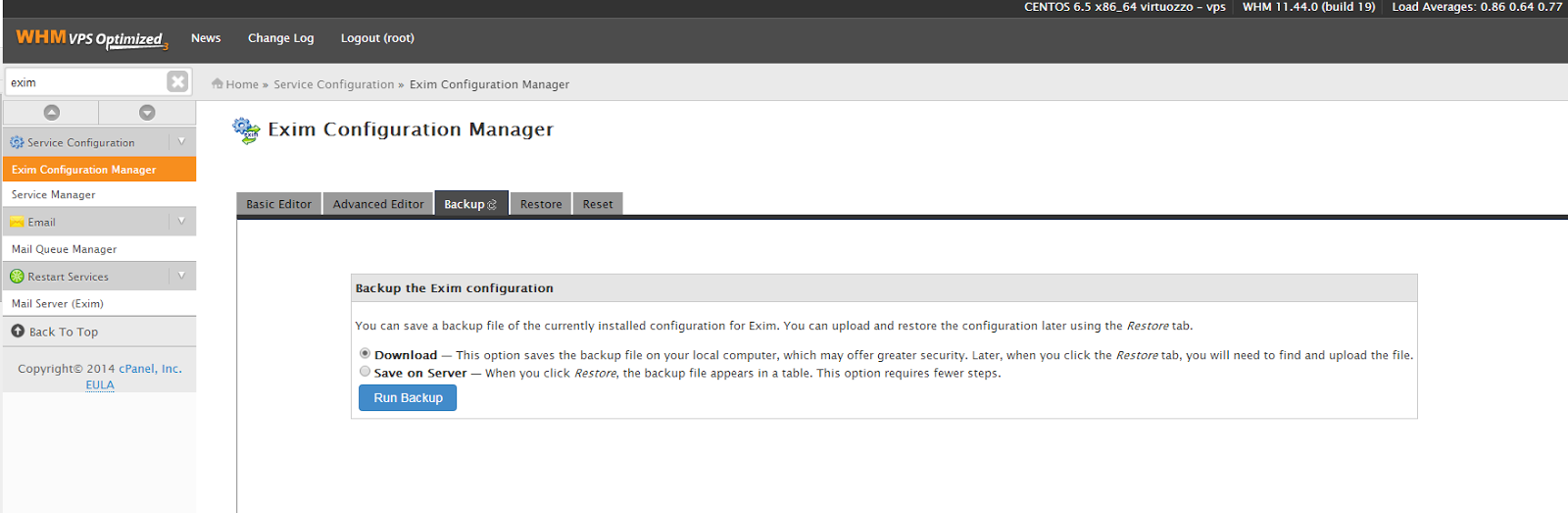Open Mail Queue Manager

[x=99, y=249]
